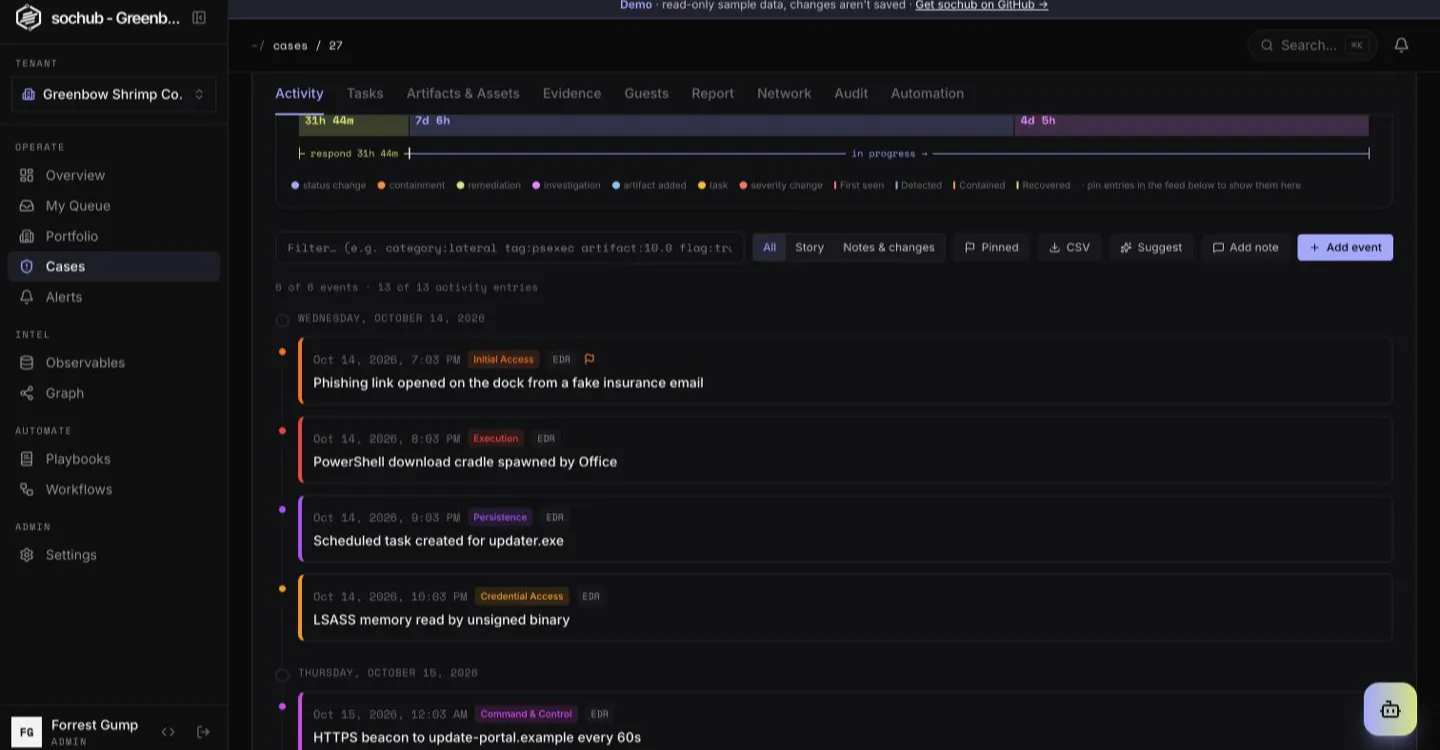Open the Search box in top bar
Screen dimensions: 1440x750
pyautogui.click(x=1313, y=45)
